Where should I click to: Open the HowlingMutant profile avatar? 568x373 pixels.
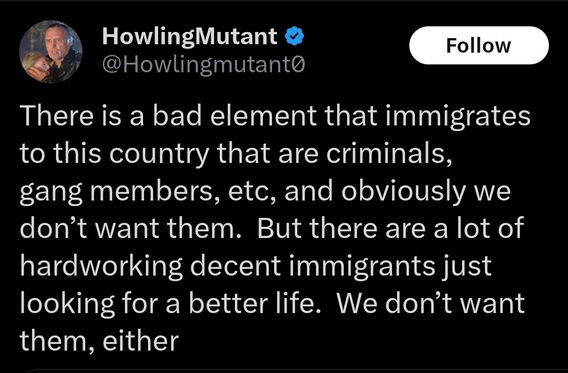51,52
